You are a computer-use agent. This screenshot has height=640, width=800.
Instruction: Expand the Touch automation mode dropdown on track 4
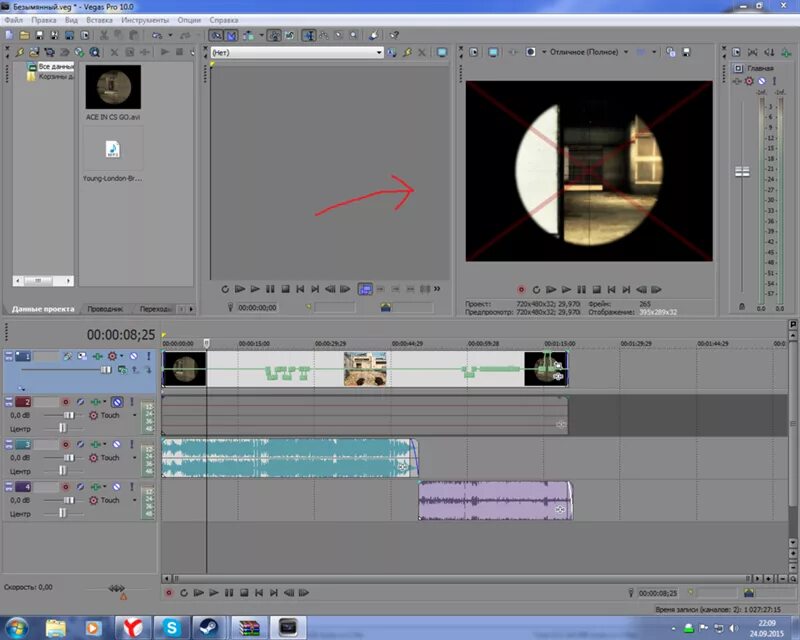point(134,501)
